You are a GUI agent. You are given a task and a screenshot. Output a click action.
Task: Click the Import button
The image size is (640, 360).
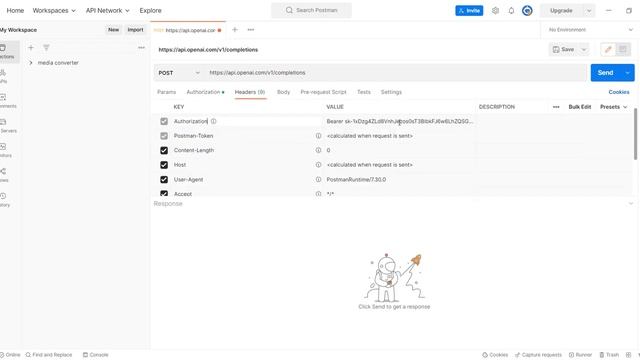(x=135, y=30)
